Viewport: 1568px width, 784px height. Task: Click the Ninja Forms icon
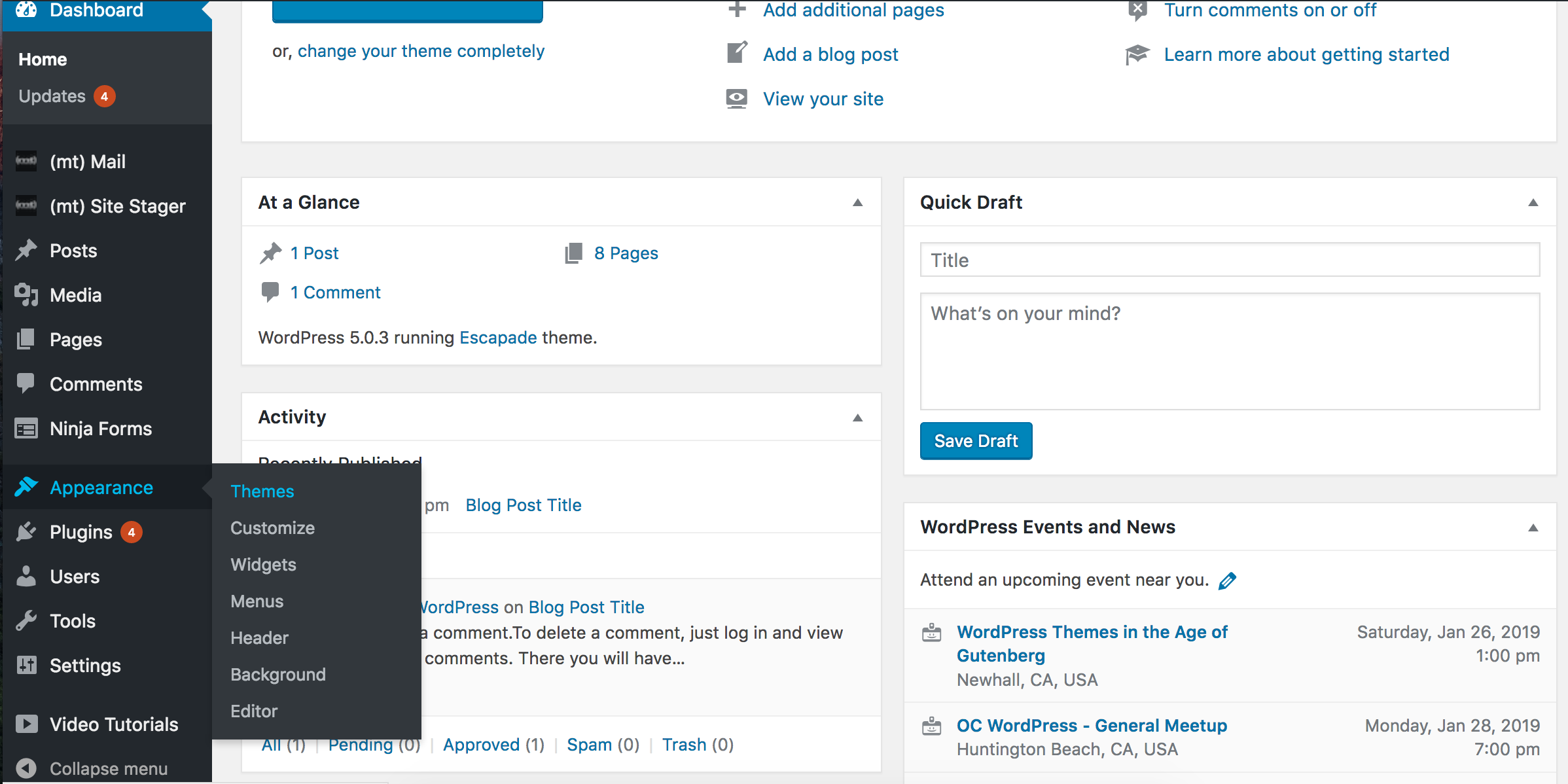point(26,429)
